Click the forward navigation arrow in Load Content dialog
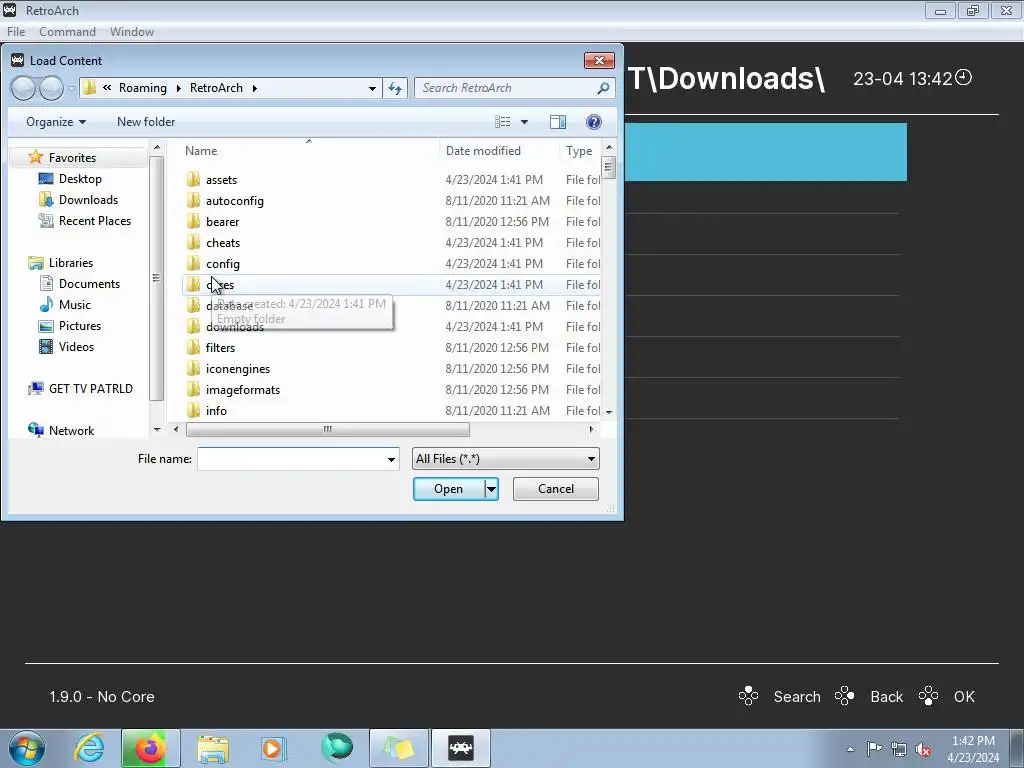The image size is (1024, 768). point(51,88)
